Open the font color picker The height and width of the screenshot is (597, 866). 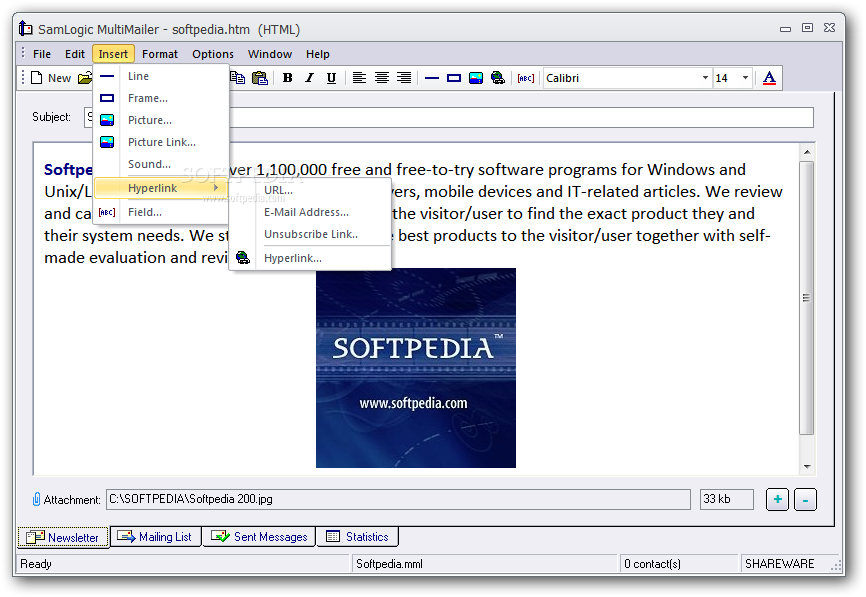[x=769, y=78]
